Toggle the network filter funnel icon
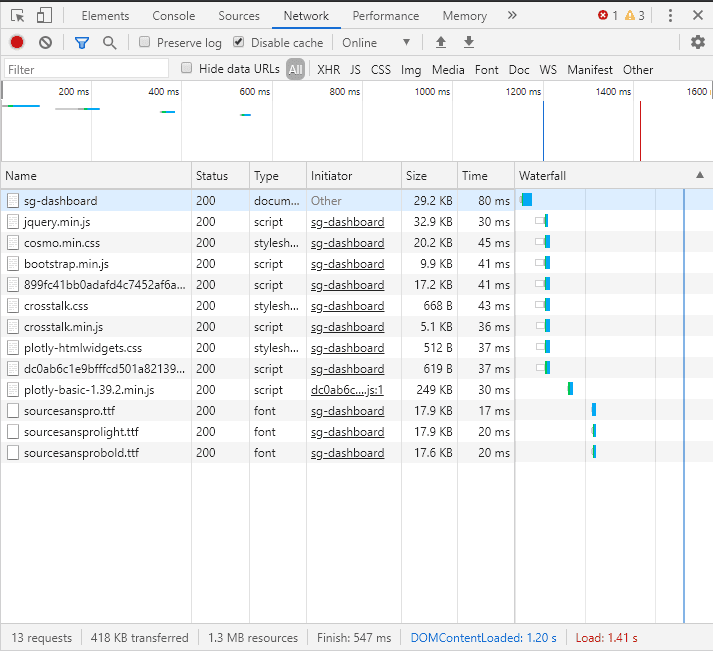Image resolution: width=713 pixels, height=651 pixels. tap(82, 43)
